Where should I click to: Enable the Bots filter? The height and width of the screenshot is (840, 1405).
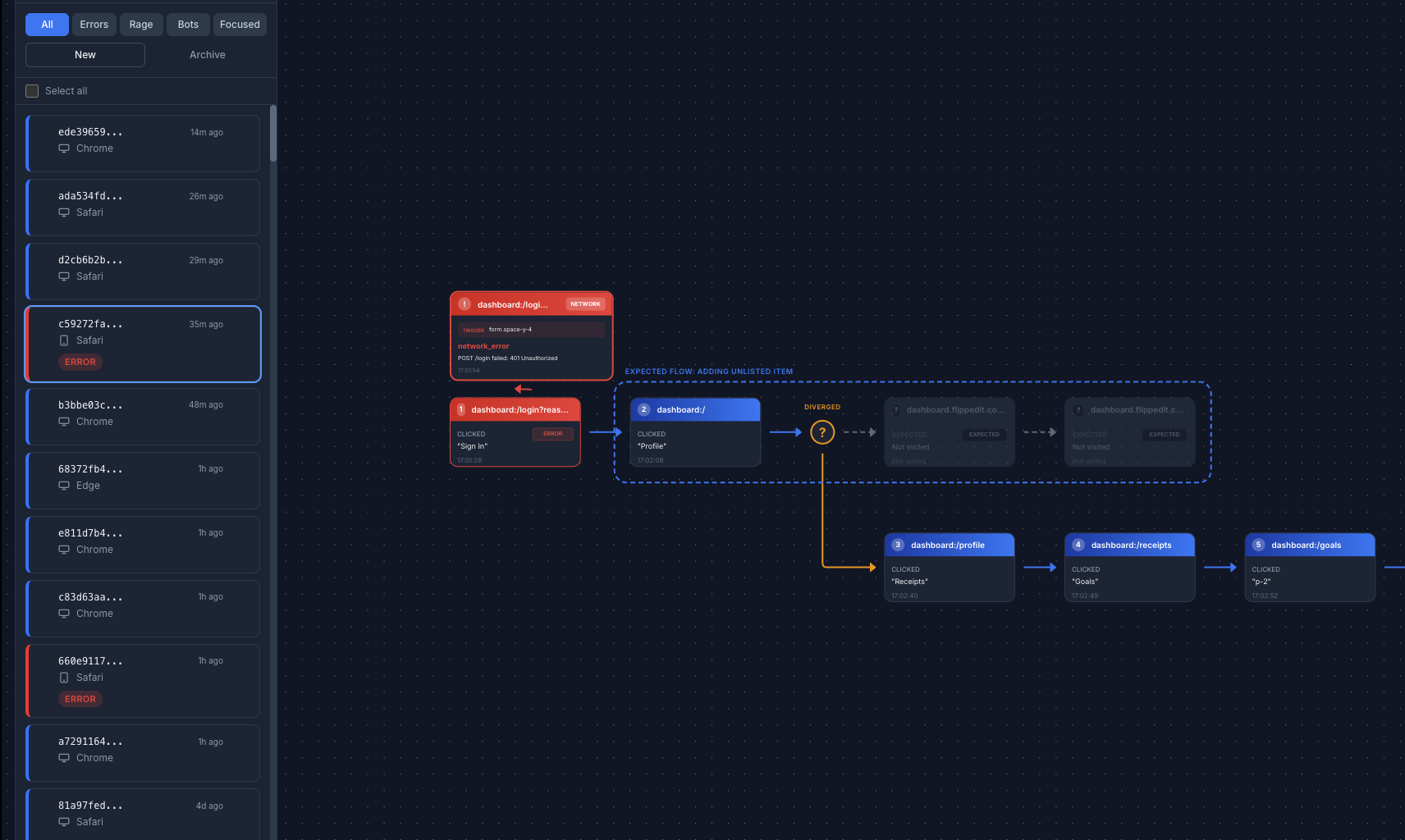[188, 24]
